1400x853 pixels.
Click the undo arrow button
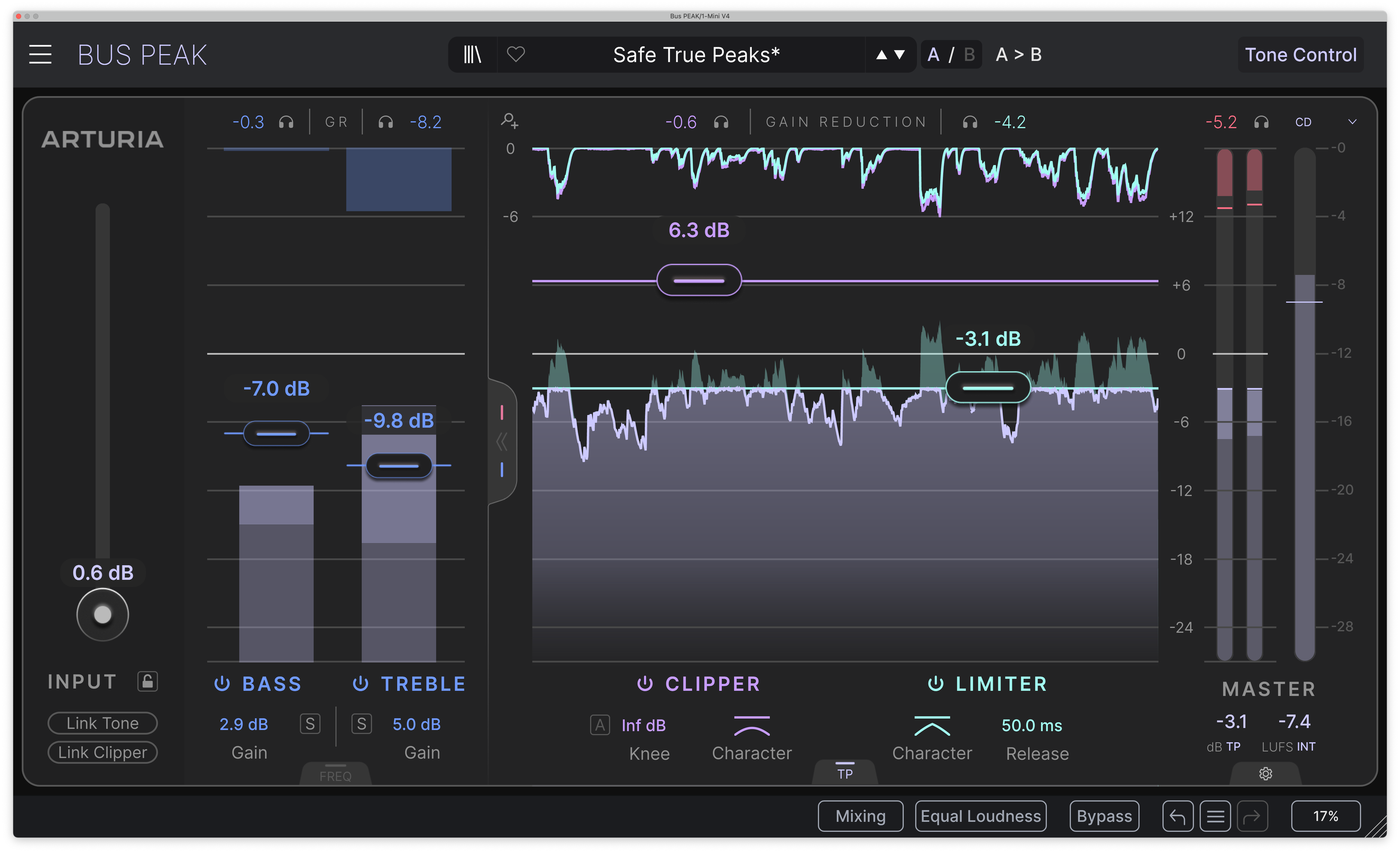(1178, 816)
